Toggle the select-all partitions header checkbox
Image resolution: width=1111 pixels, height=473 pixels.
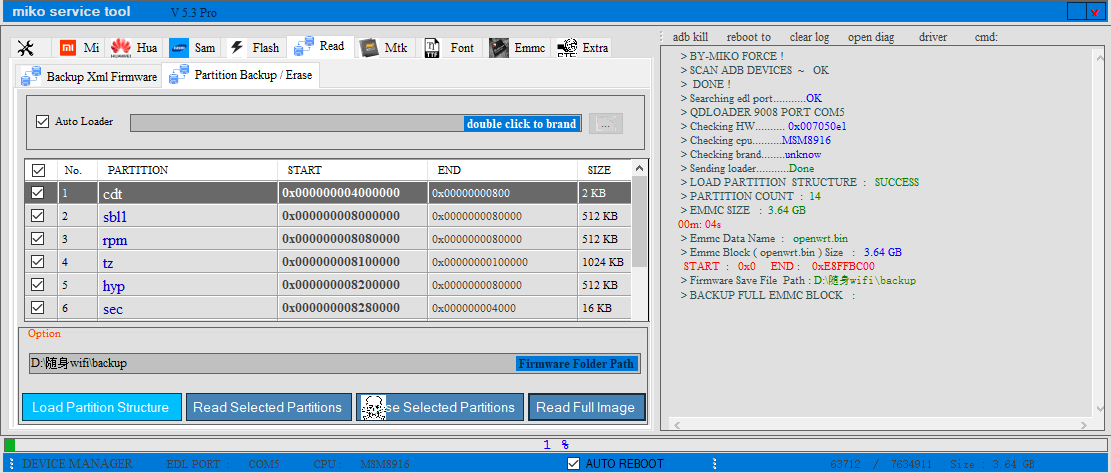point(38,170)
